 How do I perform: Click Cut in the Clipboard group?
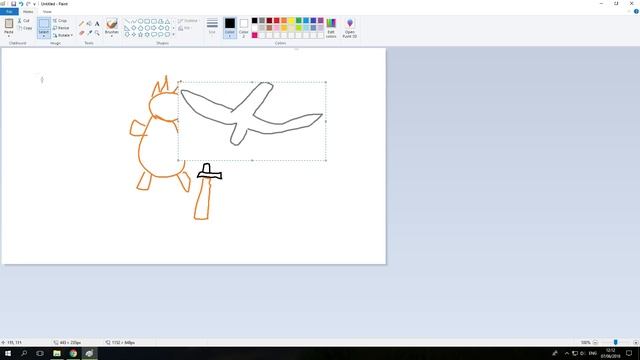tap(23, 20)
